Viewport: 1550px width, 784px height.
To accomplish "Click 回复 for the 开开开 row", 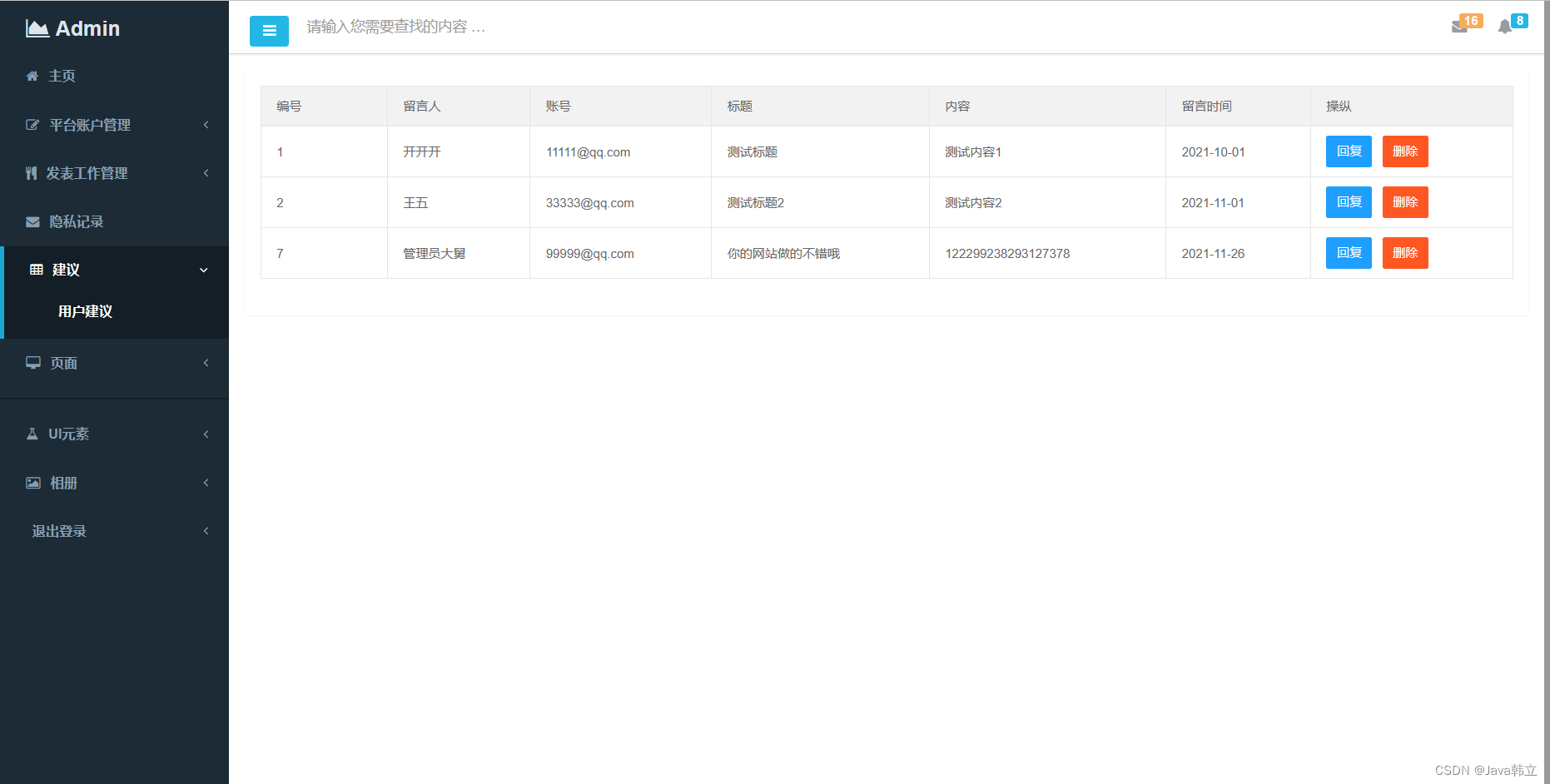I will tap(1349, 151).
